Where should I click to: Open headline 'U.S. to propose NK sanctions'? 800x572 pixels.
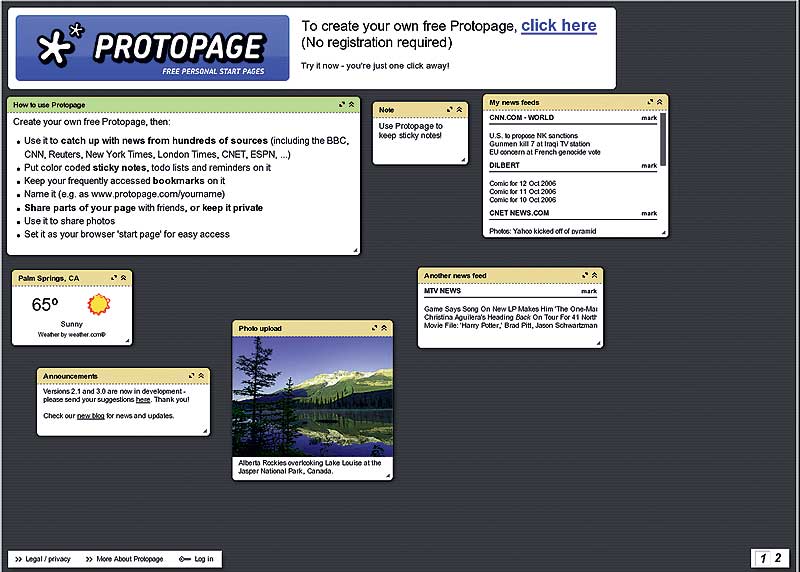point(533,136)
